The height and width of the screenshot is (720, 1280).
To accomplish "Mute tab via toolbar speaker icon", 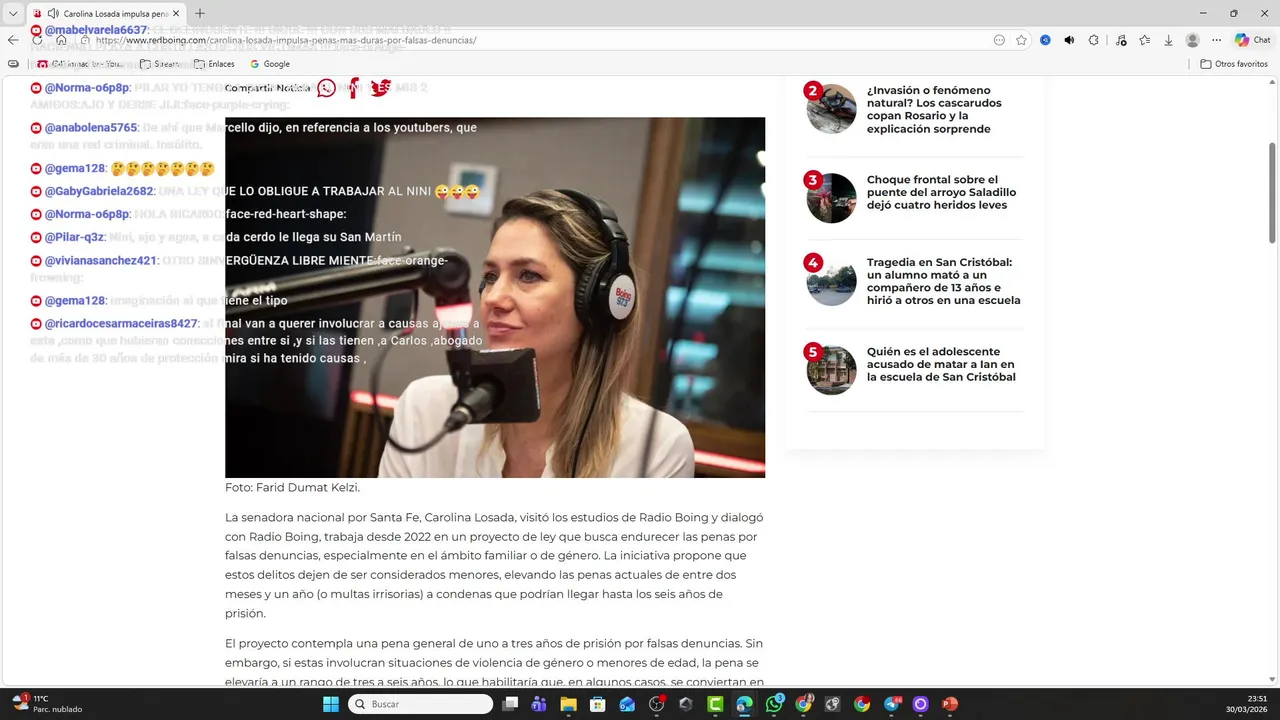I will (x=1069, y=40).
